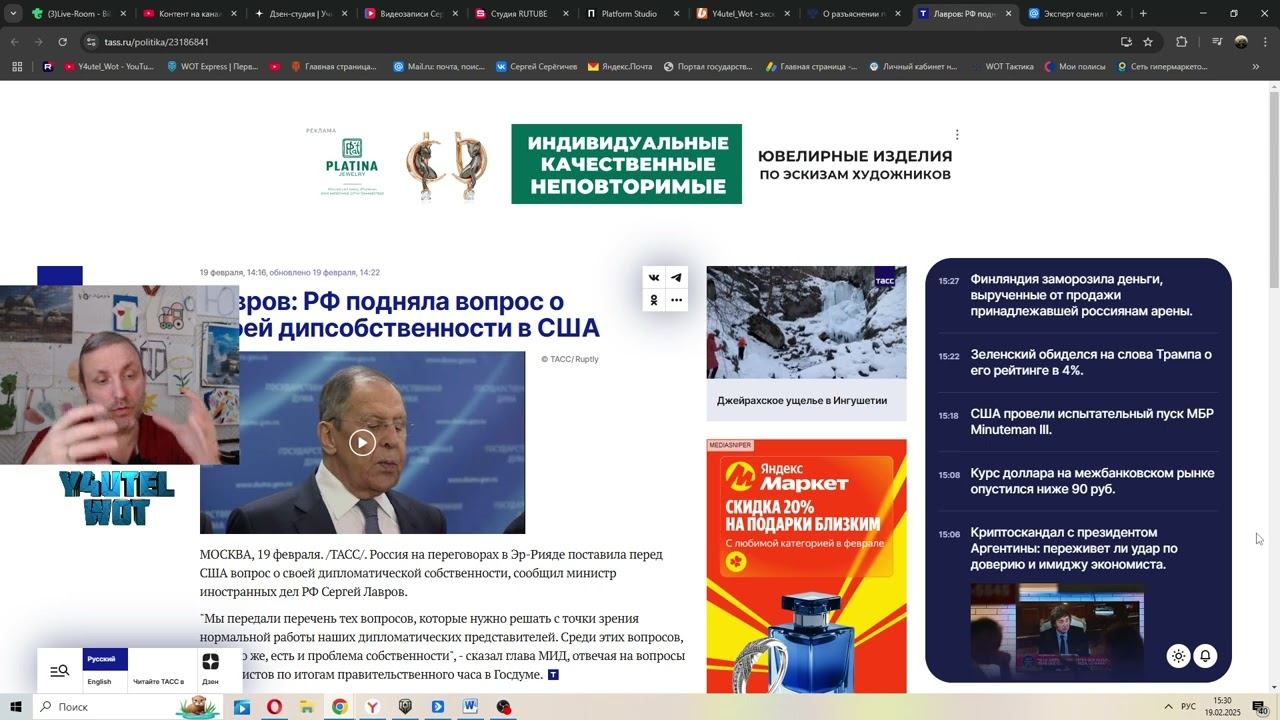This screenshot has height=720, width=1280.
Task: Close the active Лавров TASS tab
Action: click(x=1008, y=14)
